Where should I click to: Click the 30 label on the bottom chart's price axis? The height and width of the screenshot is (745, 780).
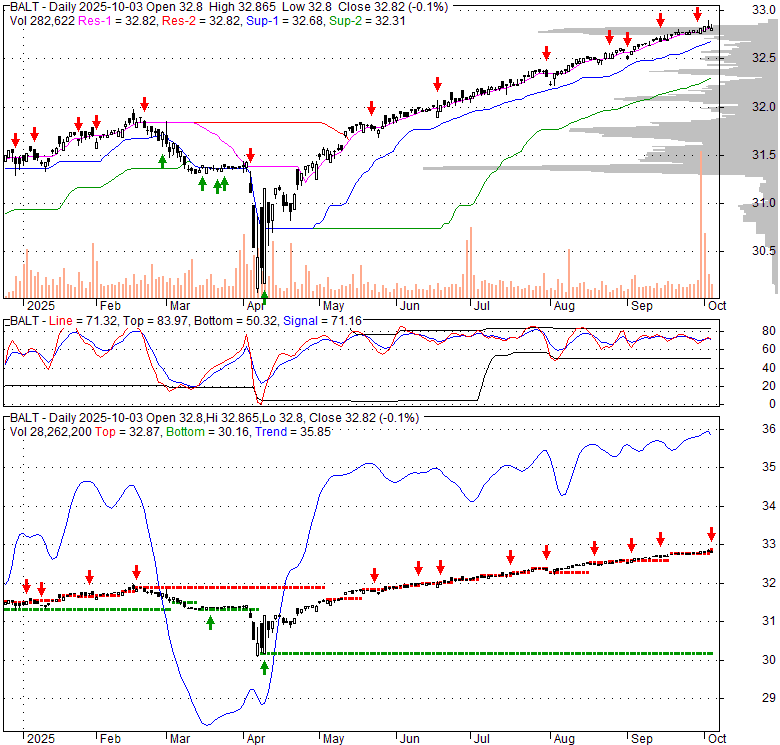tap(769, 659)
